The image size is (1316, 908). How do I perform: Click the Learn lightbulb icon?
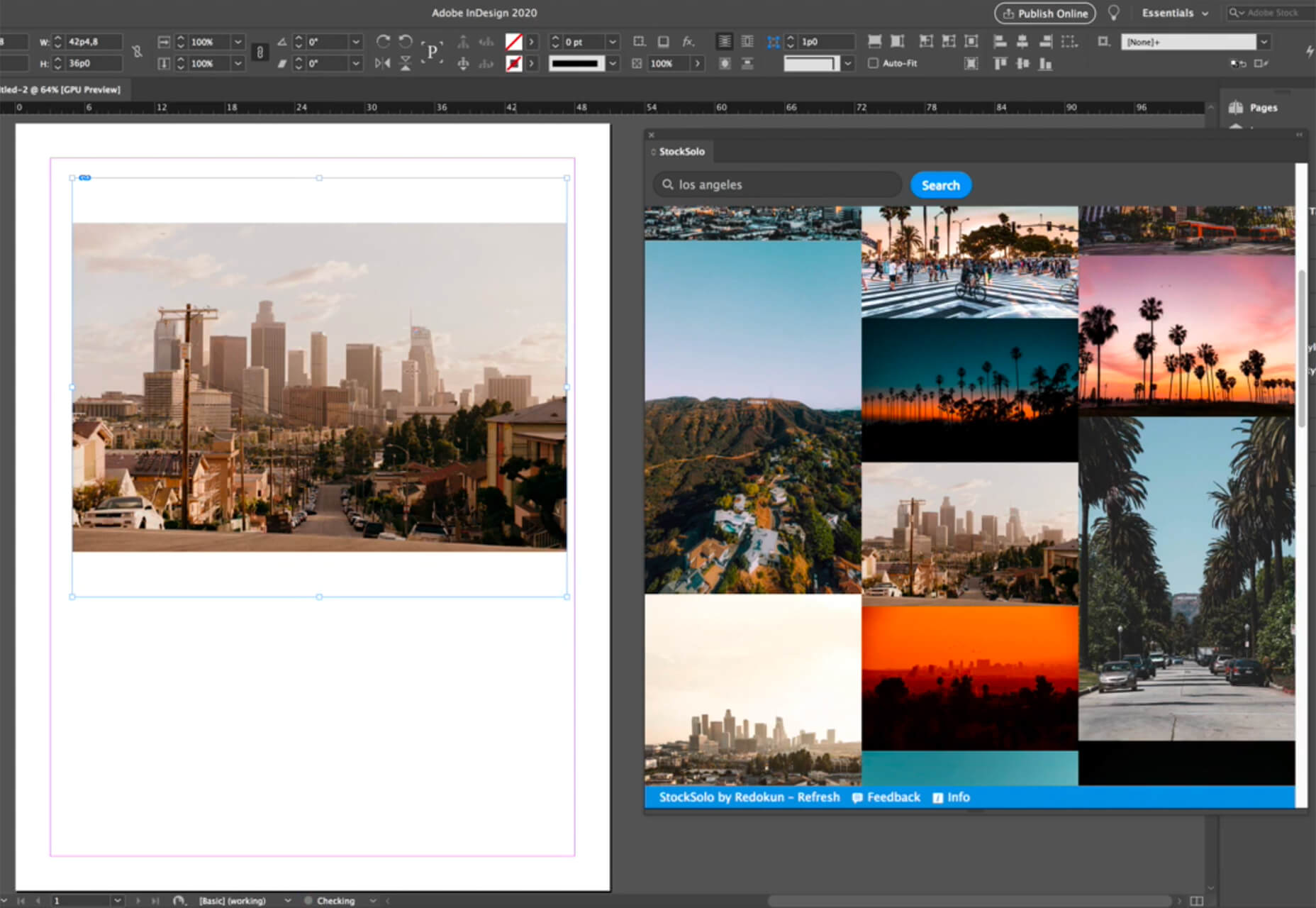pos(1114,13)
